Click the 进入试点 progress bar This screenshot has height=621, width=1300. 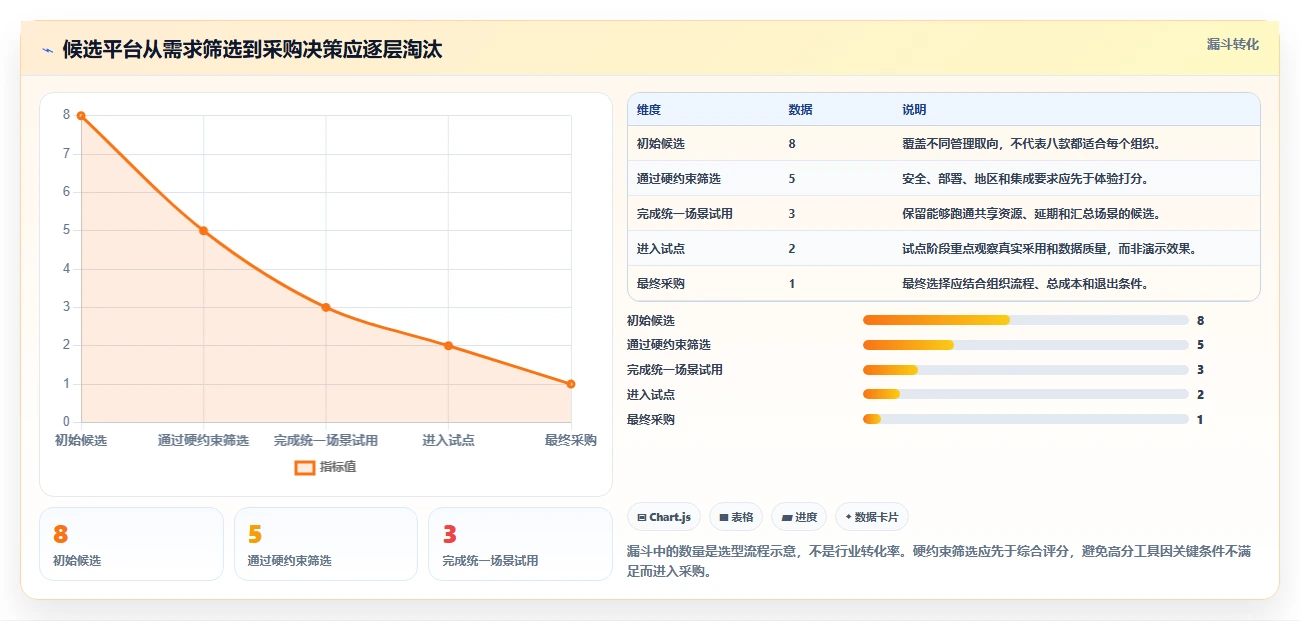pos(1025,395)
